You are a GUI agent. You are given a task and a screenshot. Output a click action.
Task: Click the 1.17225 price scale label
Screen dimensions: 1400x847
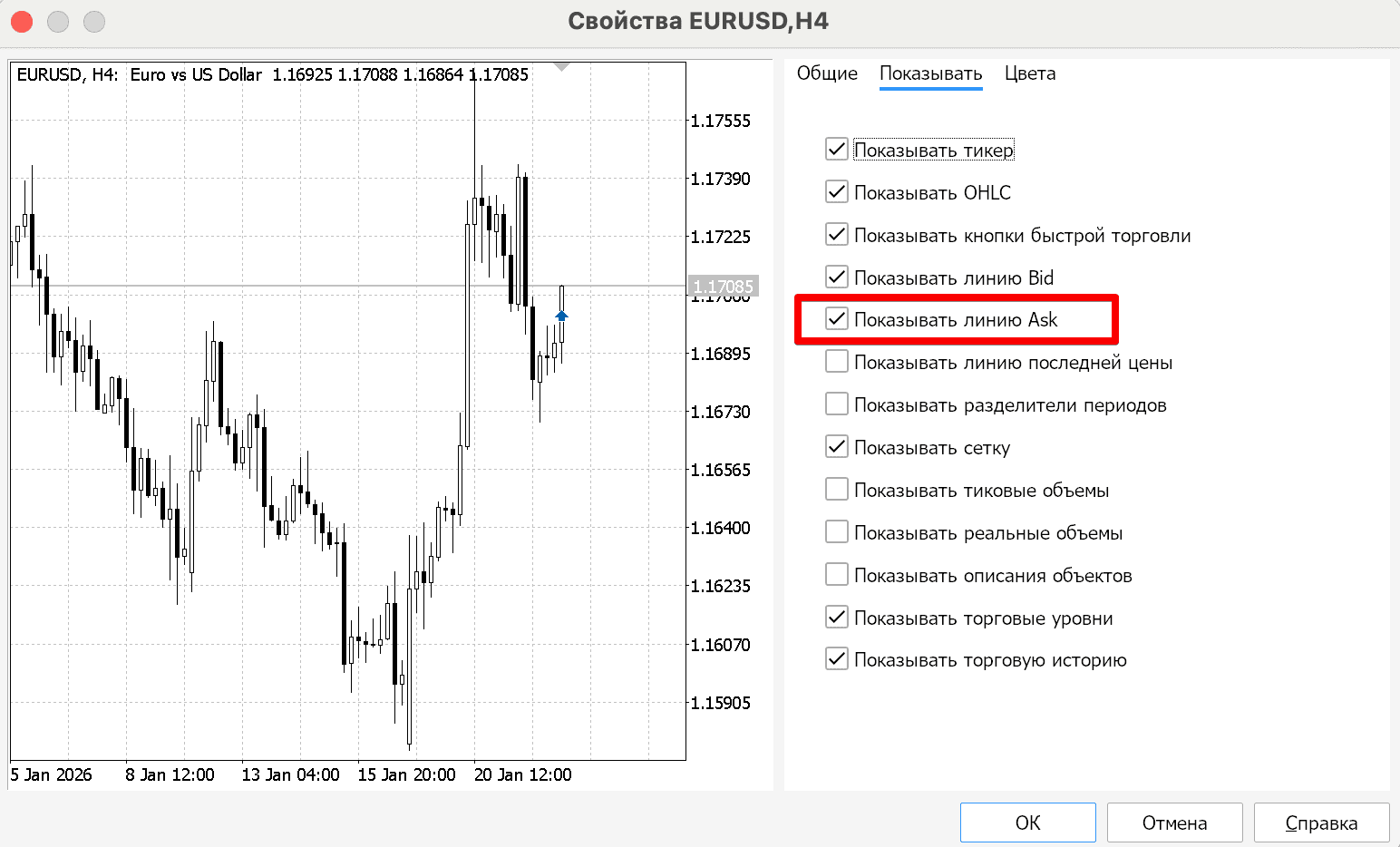coord(721,237)
